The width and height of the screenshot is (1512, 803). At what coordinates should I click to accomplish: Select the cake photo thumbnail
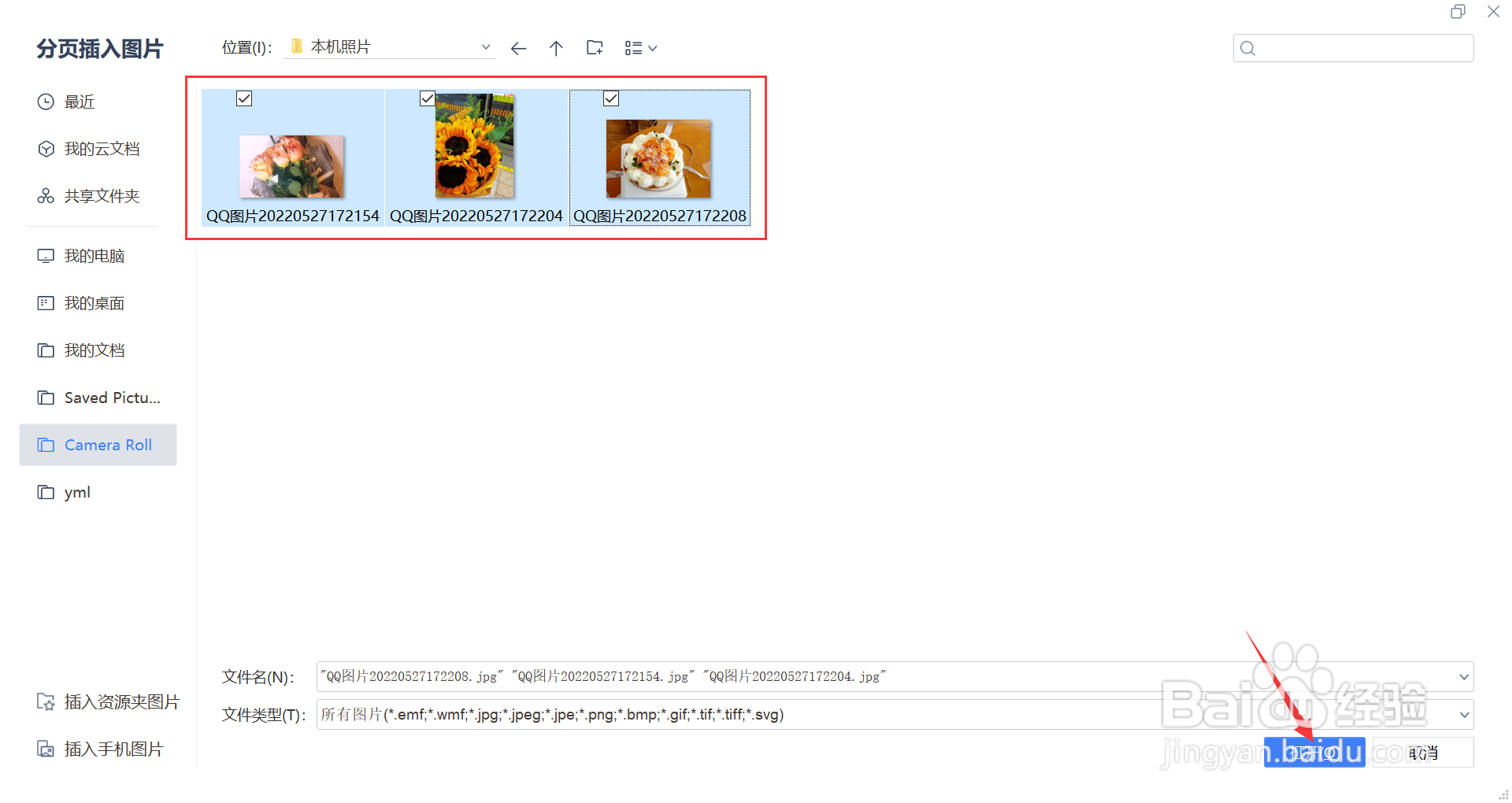coord(658,158)
